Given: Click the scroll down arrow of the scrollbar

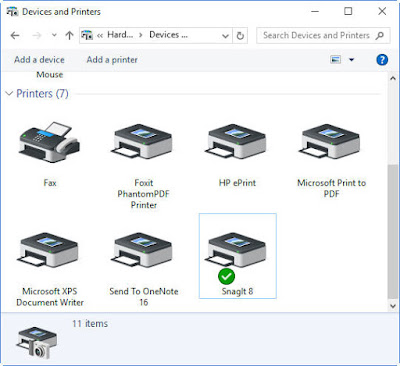Looking at the screenshot, I should click(x=393, y=306).
